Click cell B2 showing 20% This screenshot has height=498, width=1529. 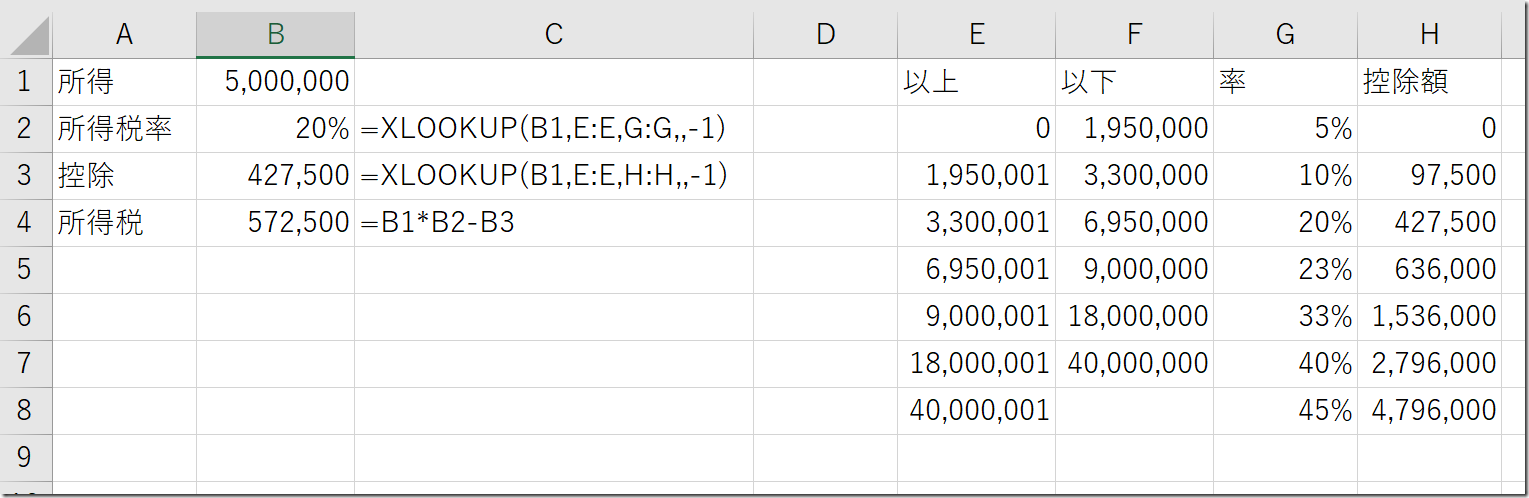(276, 129)
